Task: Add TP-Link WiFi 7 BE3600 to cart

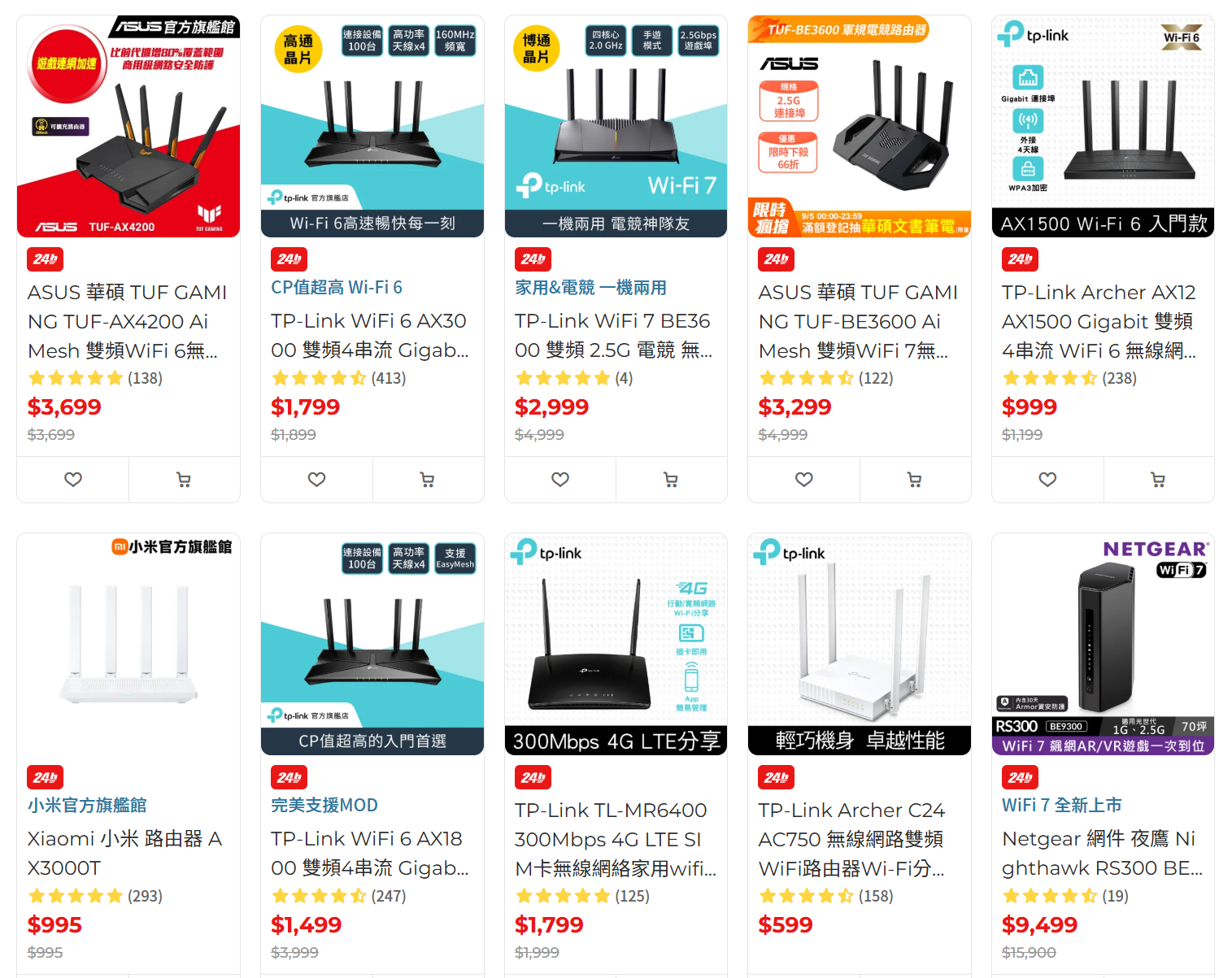Action: (671, 480)
